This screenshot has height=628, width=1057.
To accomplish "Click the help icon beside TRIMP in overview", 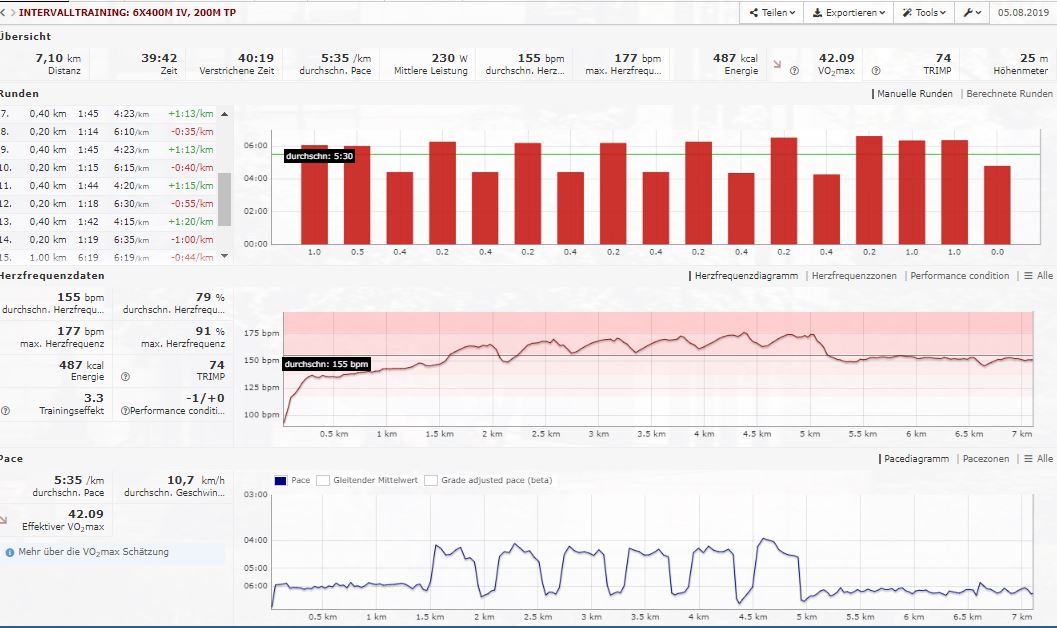I will click(876, 71).
